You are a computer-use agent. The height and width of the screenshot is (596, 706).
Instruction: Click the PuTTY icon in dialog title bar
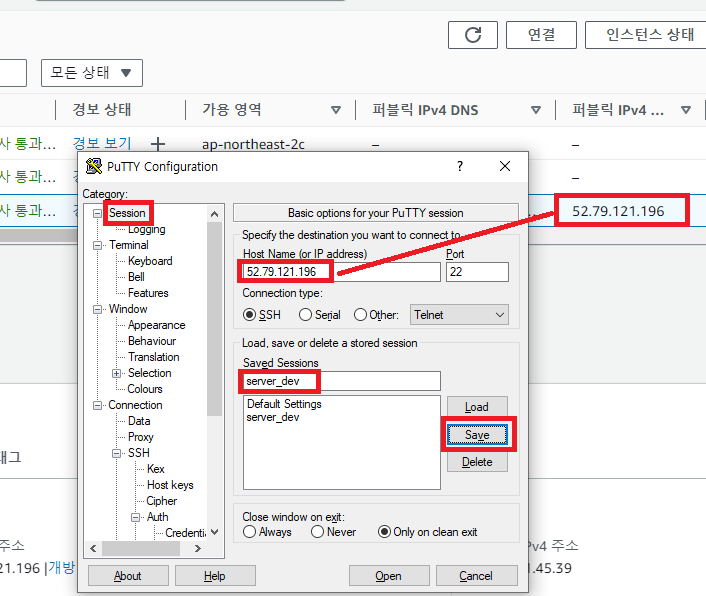point(94,166)
